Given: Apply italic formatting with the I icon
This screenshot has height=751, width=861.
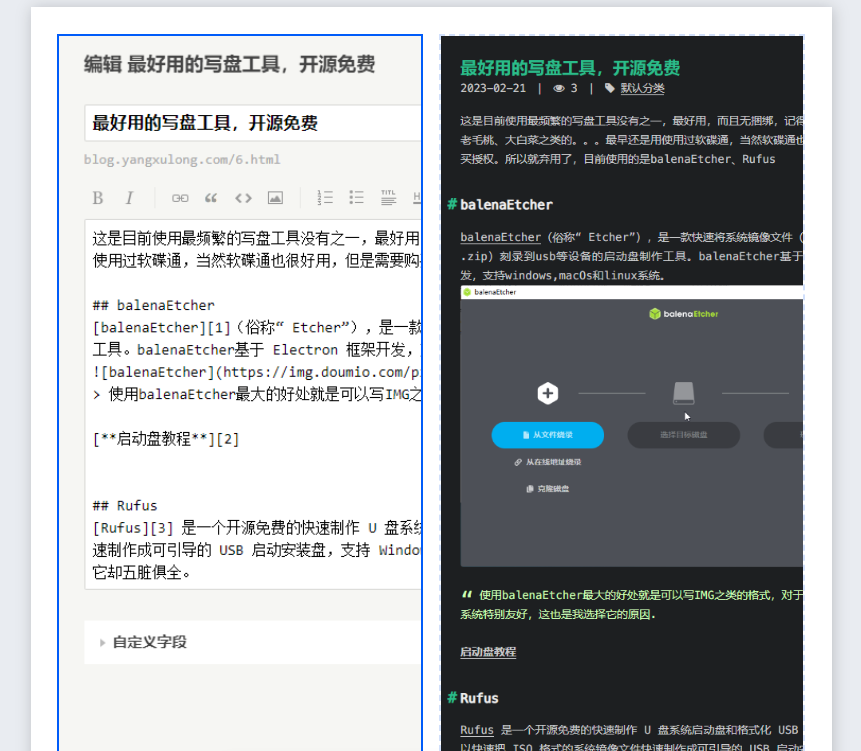Looking at the screenshot, I should click(129, 198).
